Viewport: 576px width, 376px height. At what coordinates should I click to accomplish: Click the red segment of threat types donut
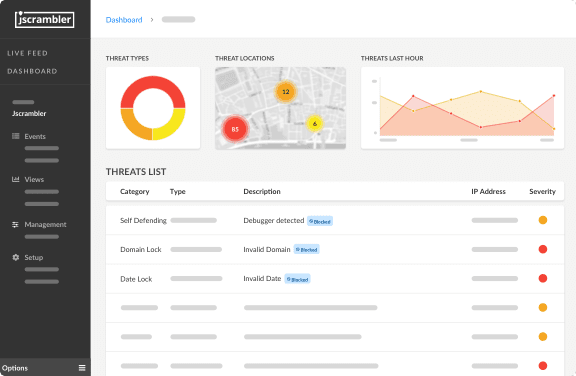coord(153,88)
